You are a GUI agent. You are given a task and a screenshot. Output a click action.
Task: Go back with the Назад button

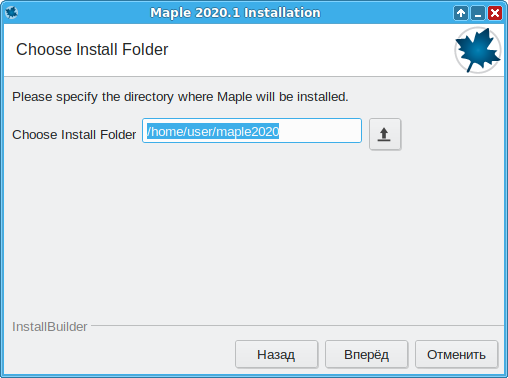click(x=276, y=354)
